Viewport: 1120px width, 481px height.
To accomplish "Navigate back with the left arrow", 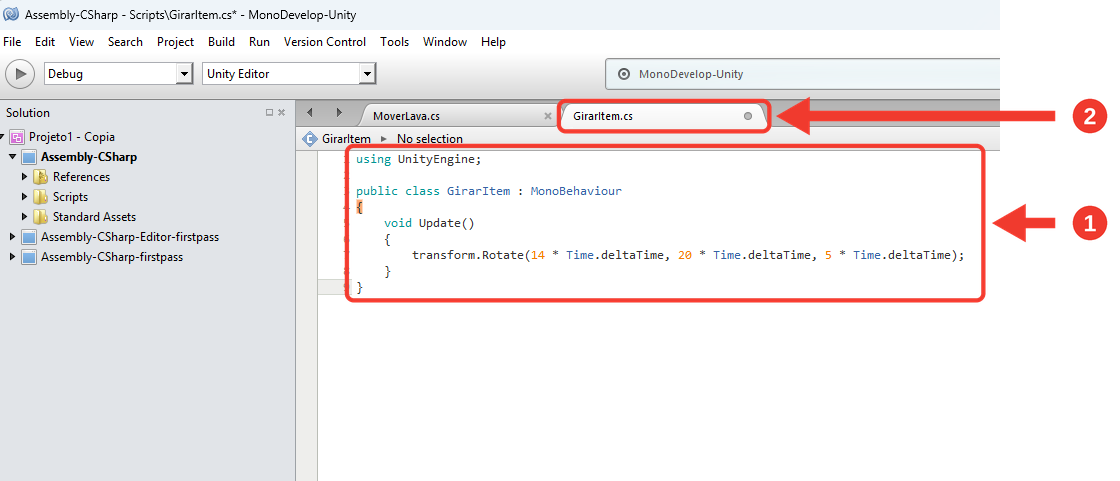I will coord(309,113).
